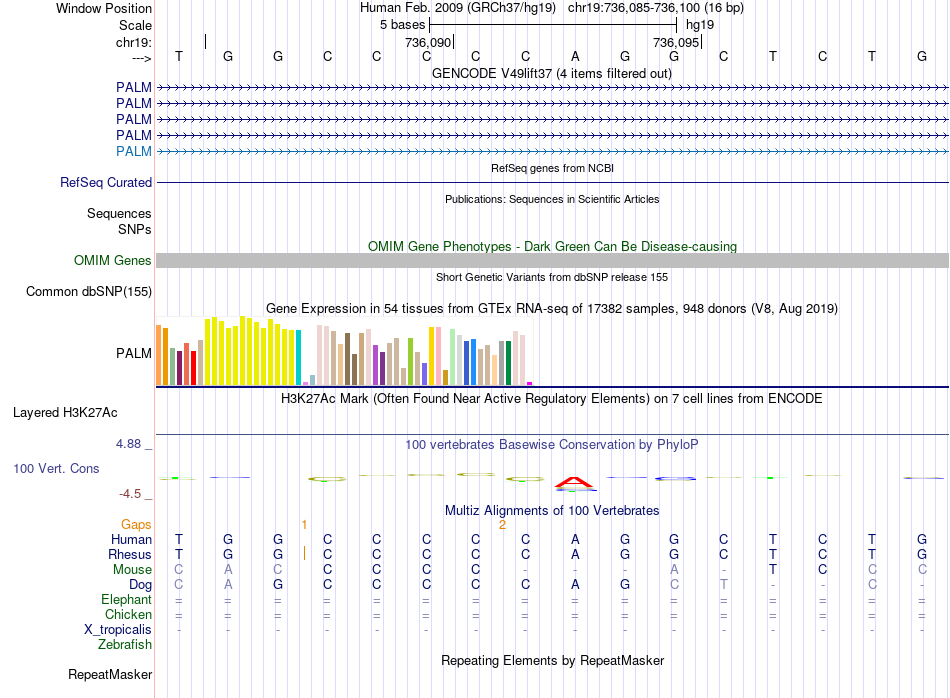Click the dark green bar in GTEx chart
Screen dimensions: 950x698
pos(508,363)
